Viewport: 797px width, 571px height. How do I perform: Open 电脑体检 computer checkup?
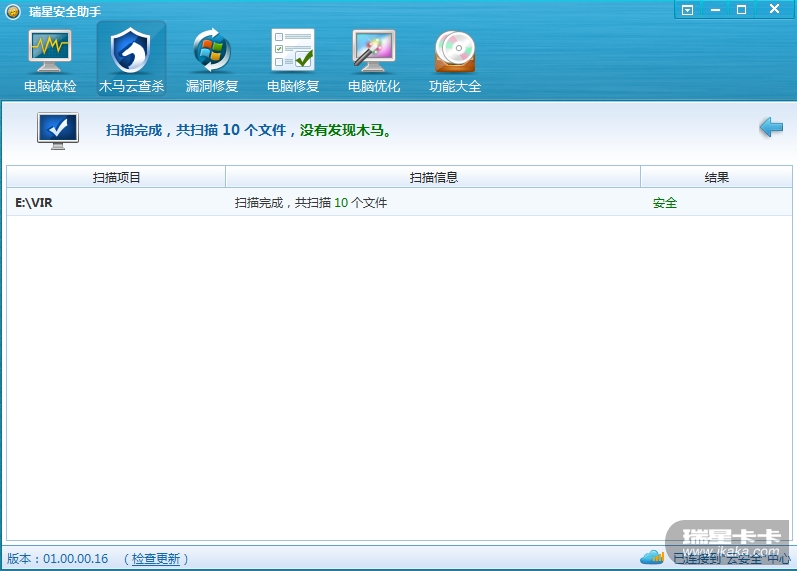(x=50, y=60)
